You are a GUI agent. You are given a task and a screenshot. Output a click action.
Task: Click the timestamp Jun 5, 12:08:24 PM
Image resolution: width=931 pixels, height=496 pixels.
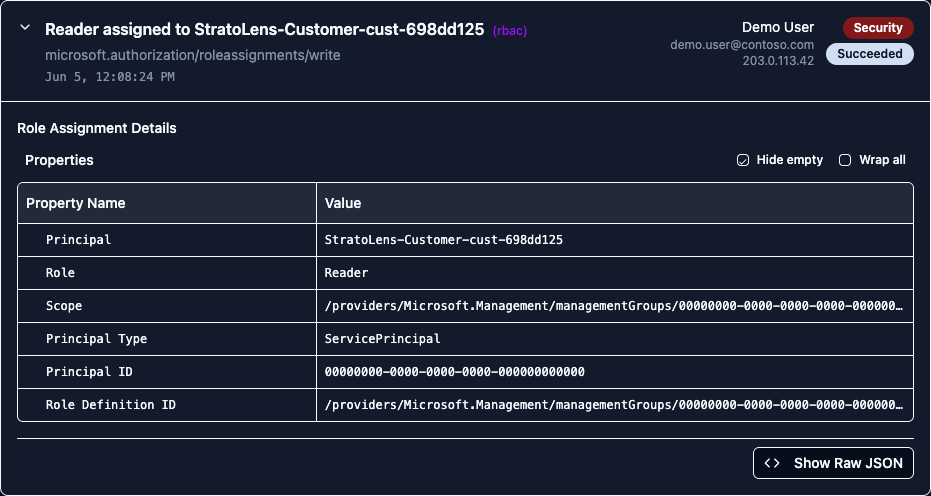pyautogui.click(x=110, y=77)
